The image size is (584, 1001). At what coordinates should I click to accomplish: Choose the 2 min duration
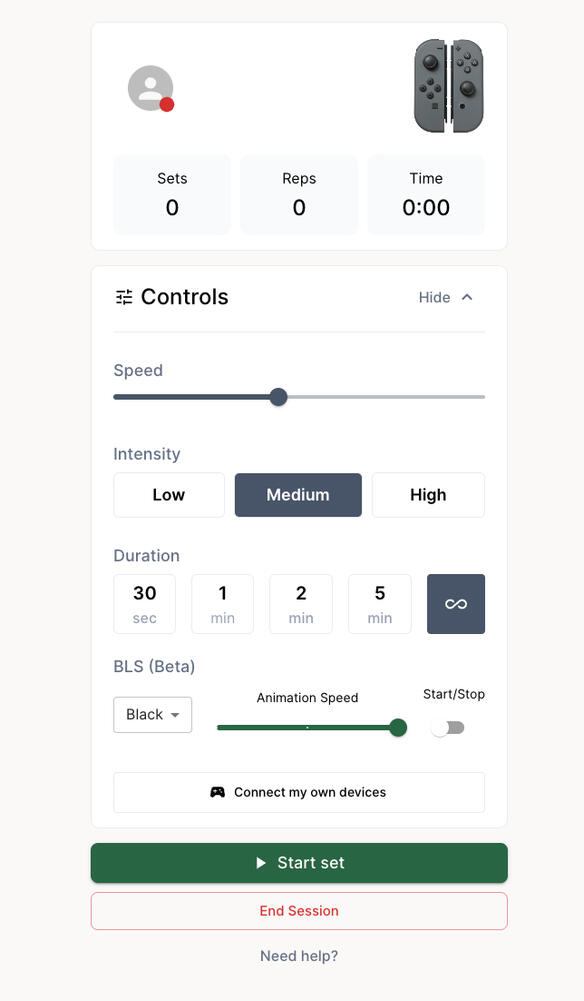301,604
